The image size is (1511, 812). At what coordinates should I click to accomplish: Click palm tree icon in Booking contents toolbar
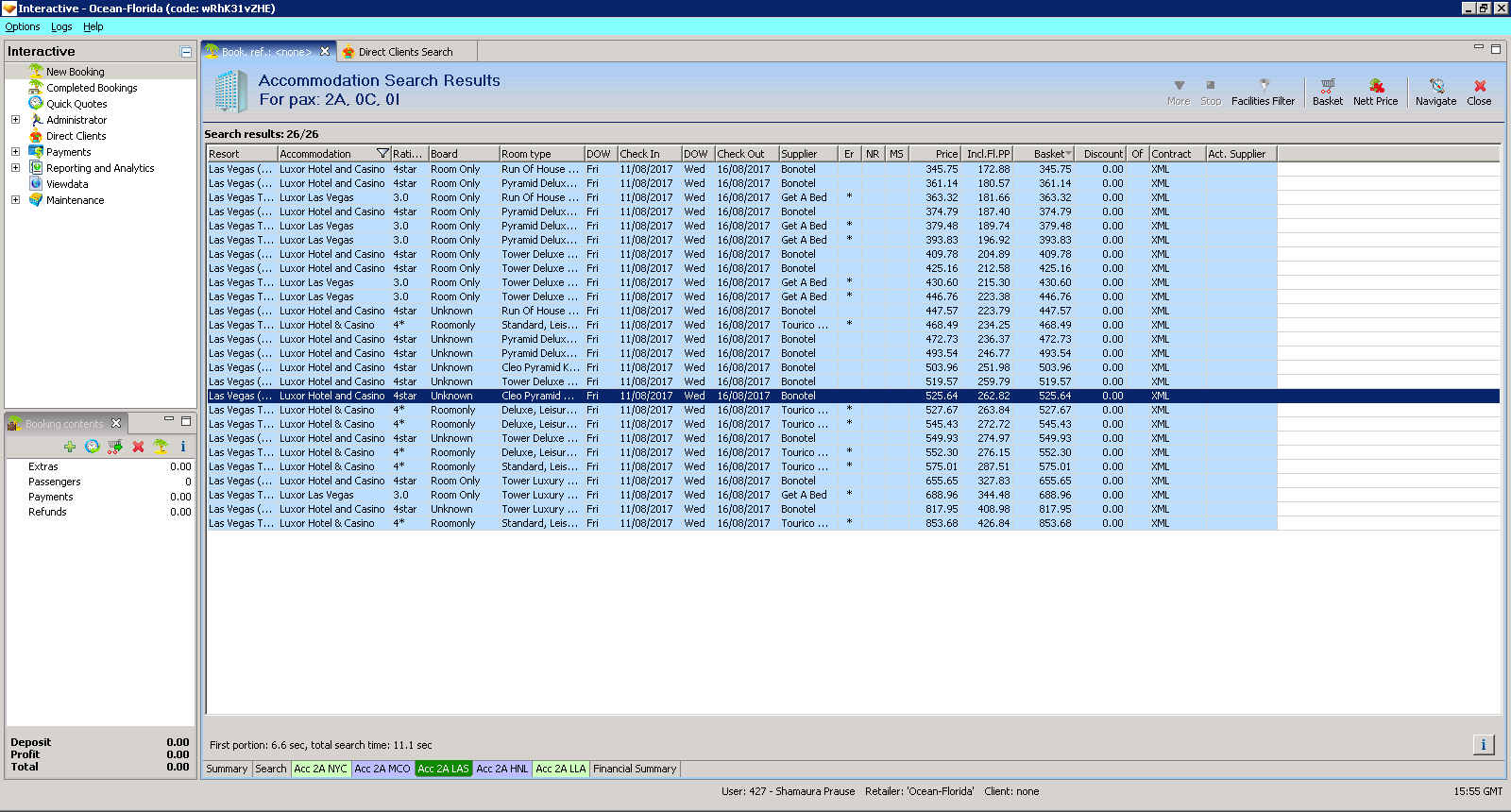pyautogui.click(x=161, y=447)
